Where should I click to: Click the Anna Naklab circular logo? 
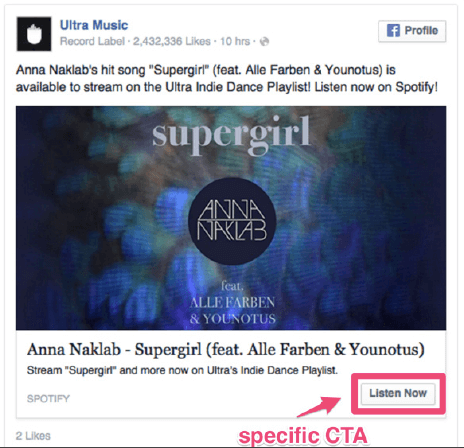pos(232,221)
